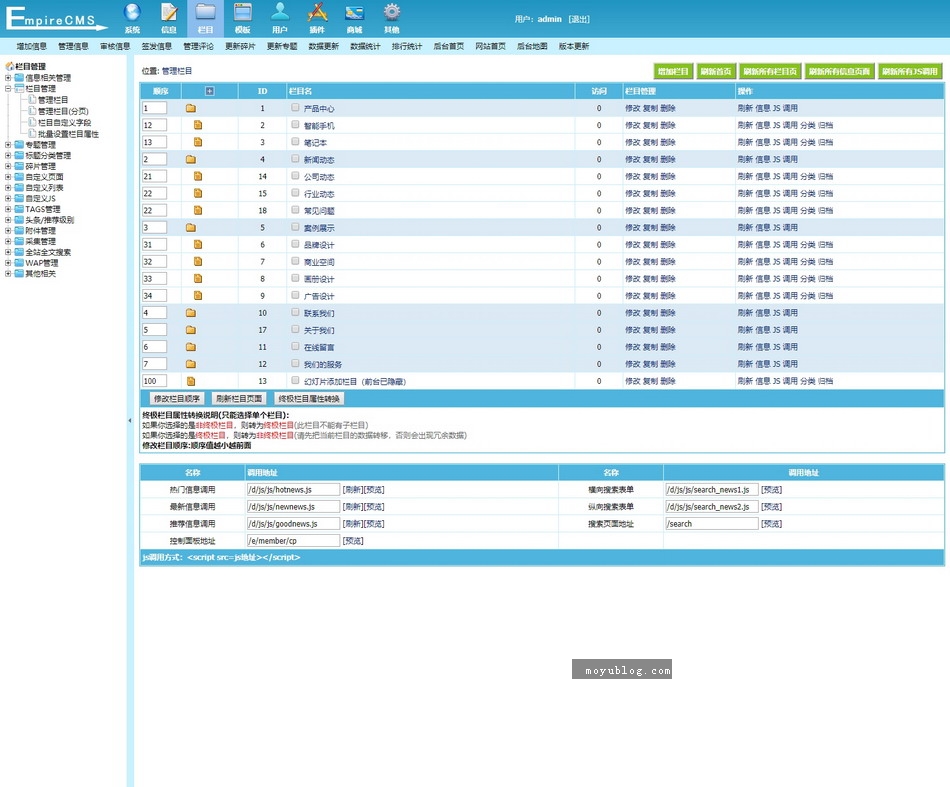Click the folder icon in 产品中心 row
950x787 pixels.
(x=191, y=108)
